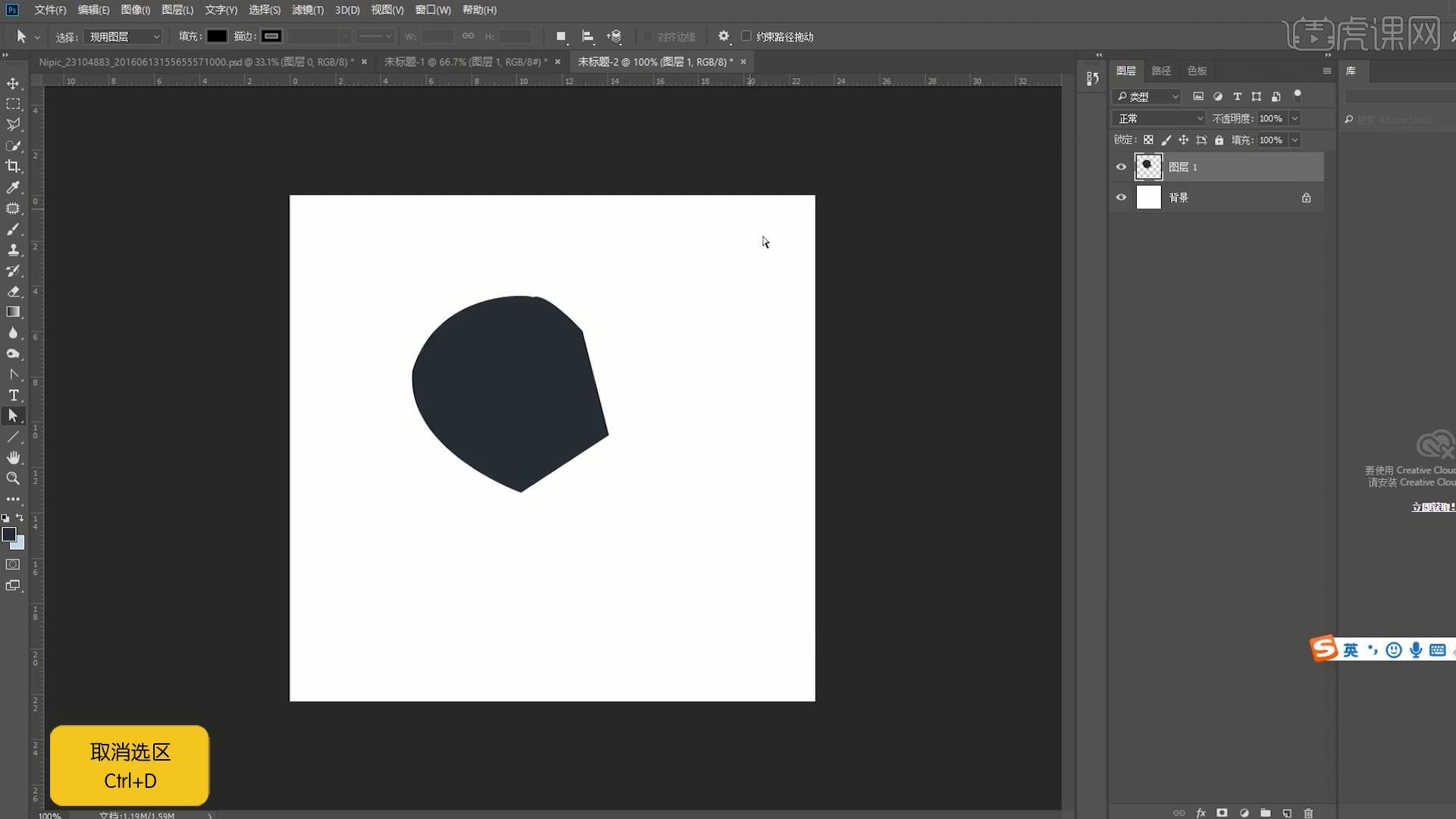Expand the 不透明度 opacity slider arrow
This screenshot has height=819, width=1456.
point(1294,118)
